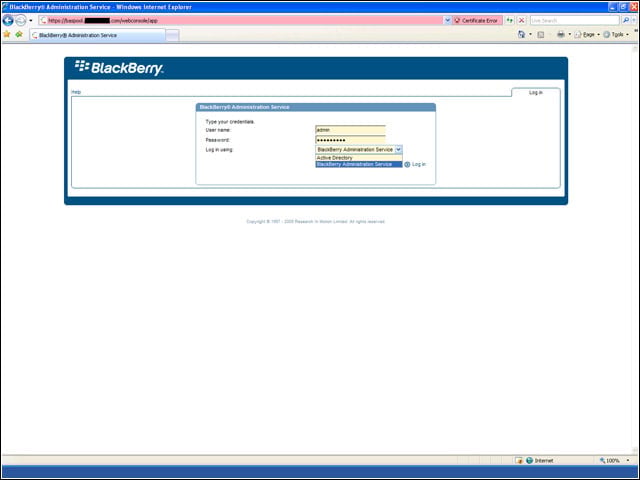Screen dimensions: 640x480
Task: Click the Live Search input box
Action: (575, 20)
